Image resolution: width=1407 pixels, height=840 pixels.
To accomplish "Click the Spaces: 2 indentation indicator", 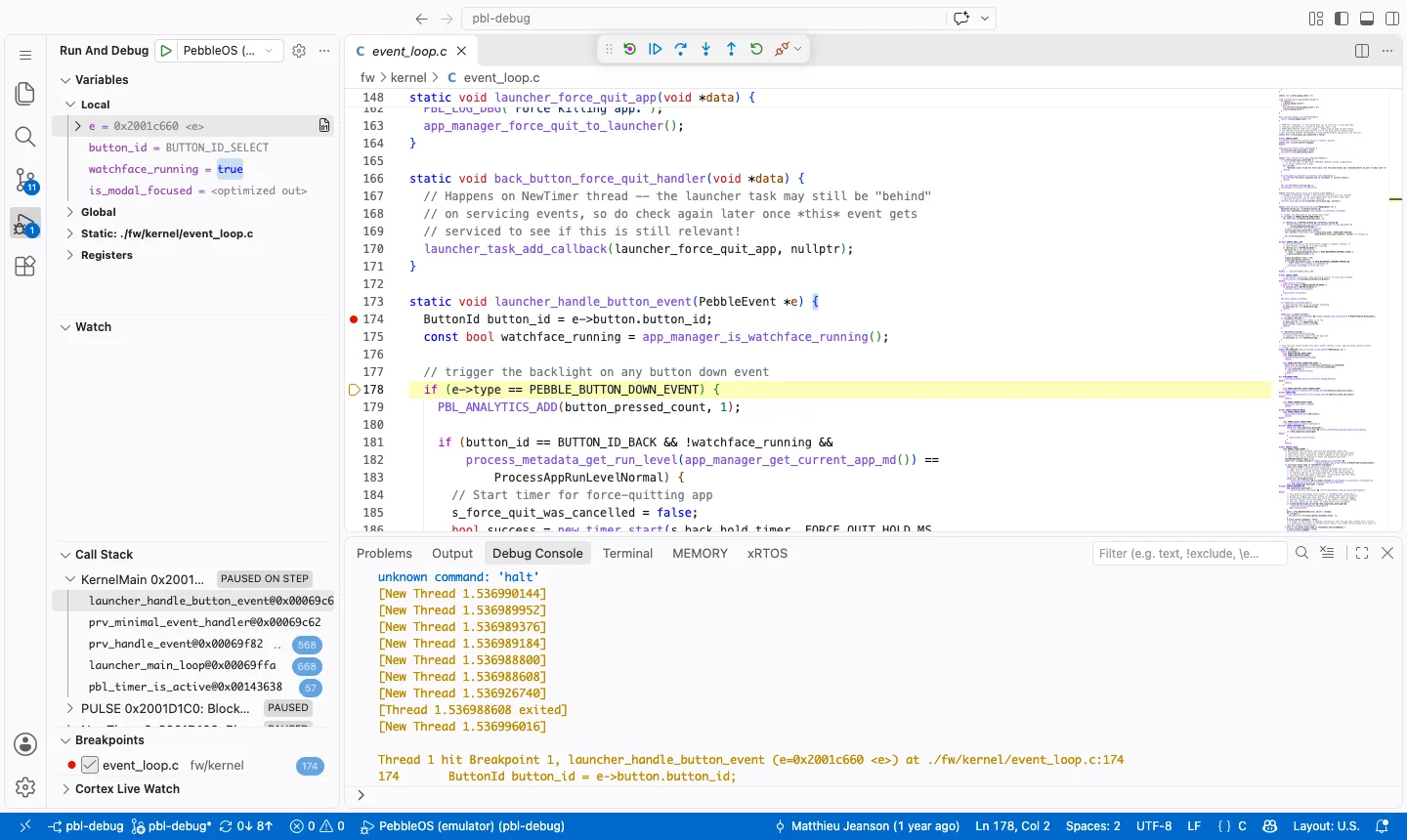I will (1093, 826).
